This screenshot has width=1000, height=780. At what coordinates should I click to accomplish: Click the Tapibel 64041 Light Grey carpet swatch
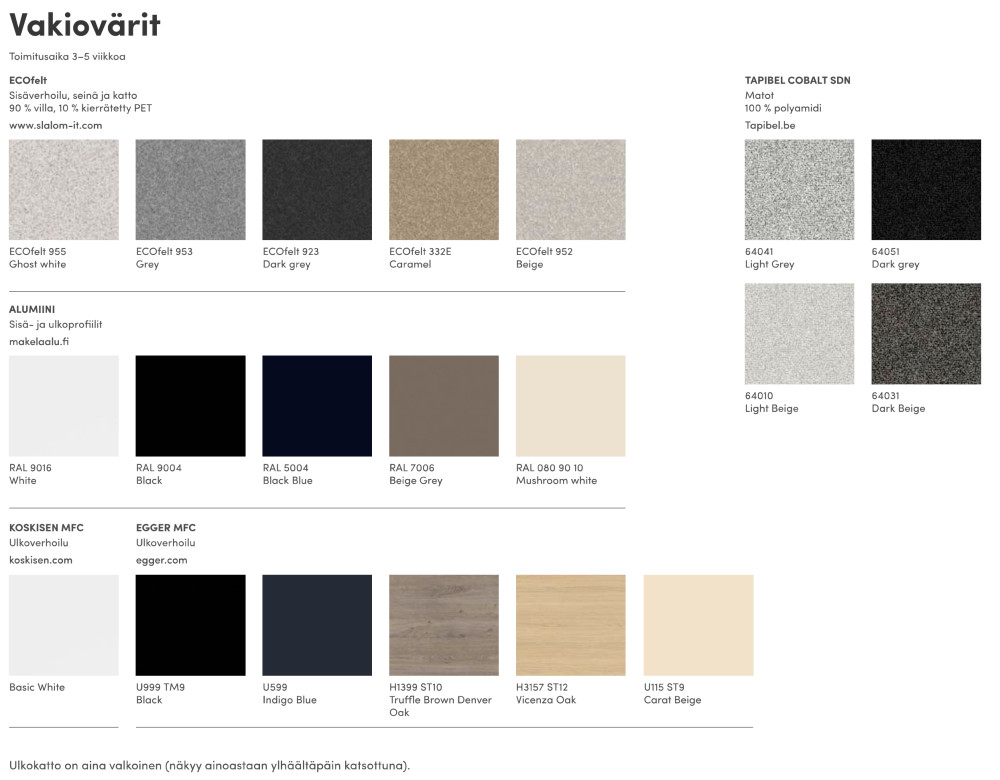(x=799, y=190)
